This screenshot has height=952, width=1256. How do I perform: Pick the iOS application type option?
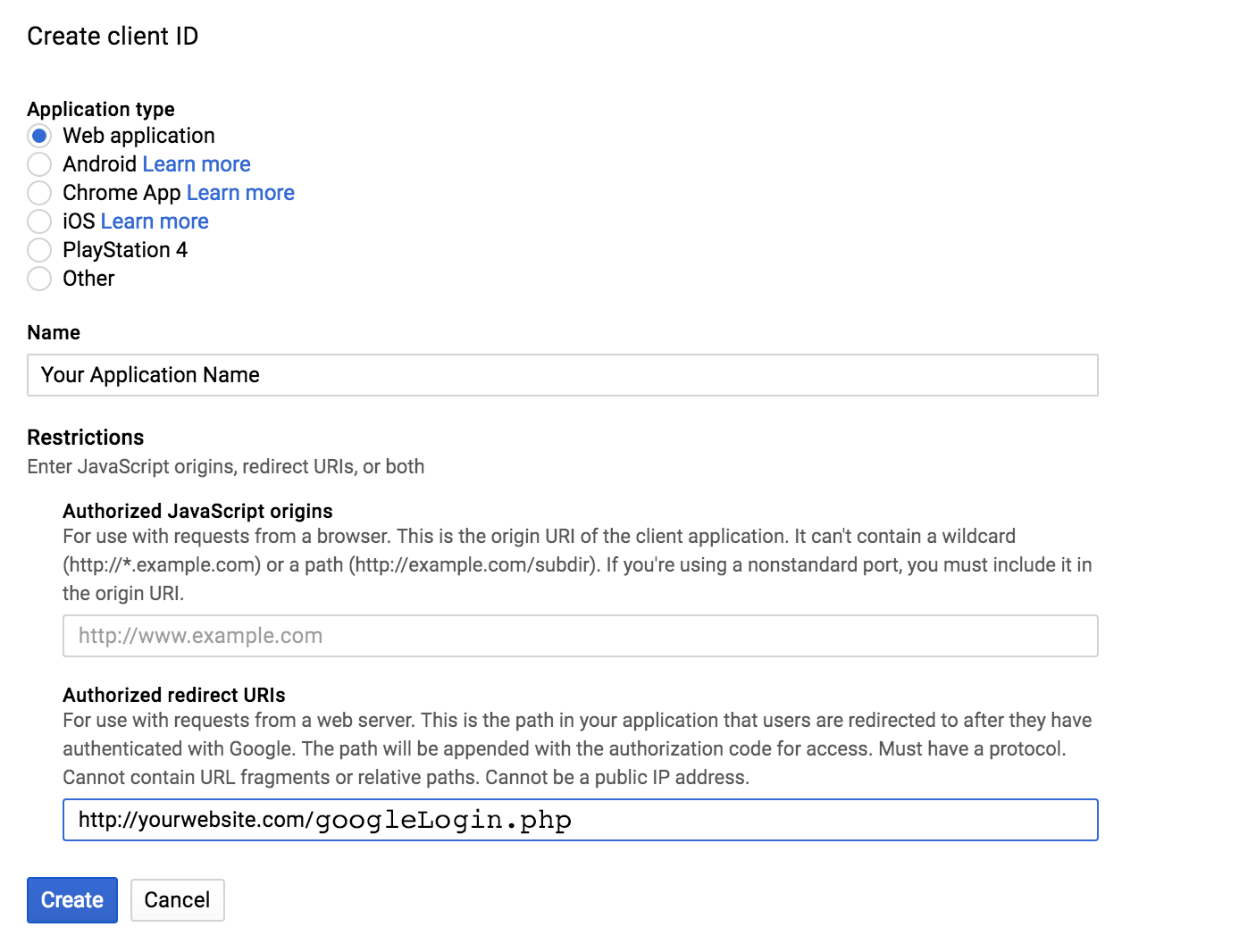pos(39,221)
